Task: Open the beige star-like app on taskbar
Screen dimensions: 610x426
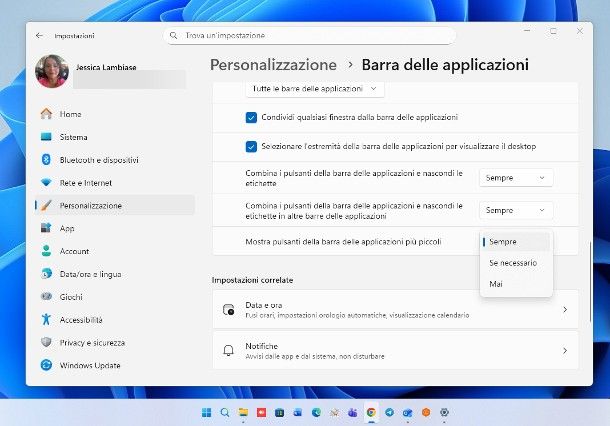Action: point(334,412)
